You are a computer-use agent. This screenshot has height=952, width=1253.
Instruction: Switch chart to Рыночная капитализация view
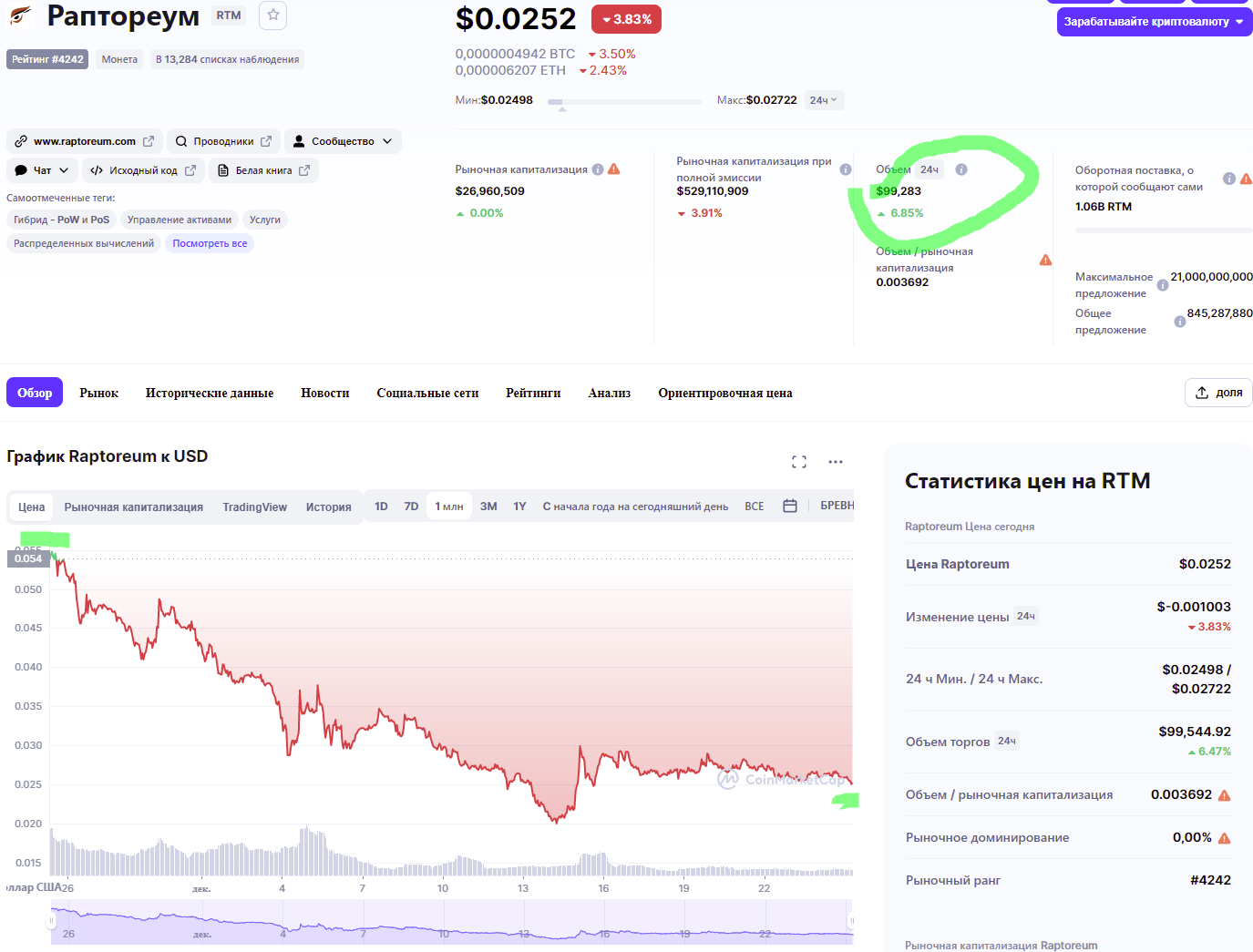point(134,507)
